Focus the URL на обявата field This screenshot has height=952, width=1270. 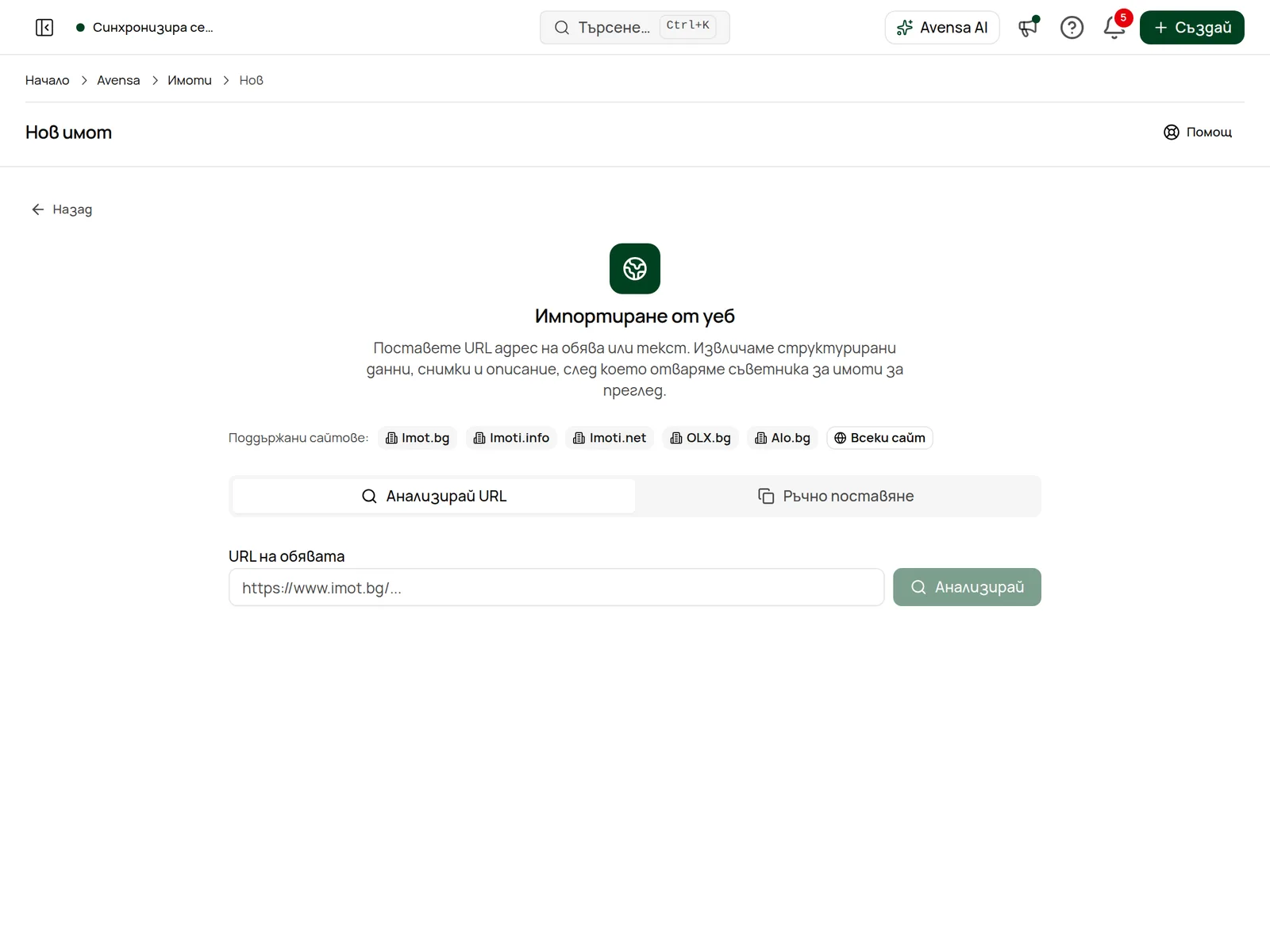[556, 588]
